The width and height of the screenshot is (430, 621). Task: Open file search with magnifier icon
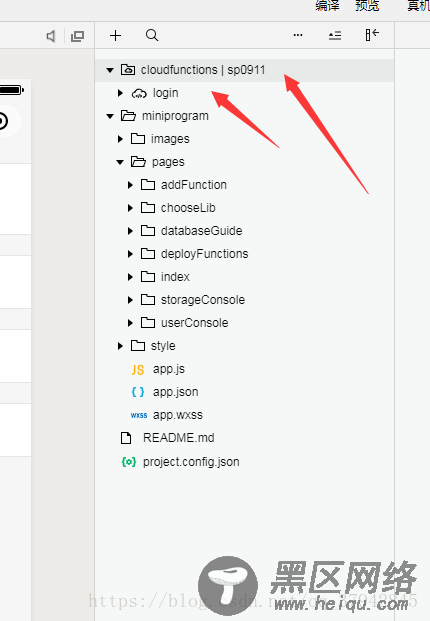click(x=152, y=35)
